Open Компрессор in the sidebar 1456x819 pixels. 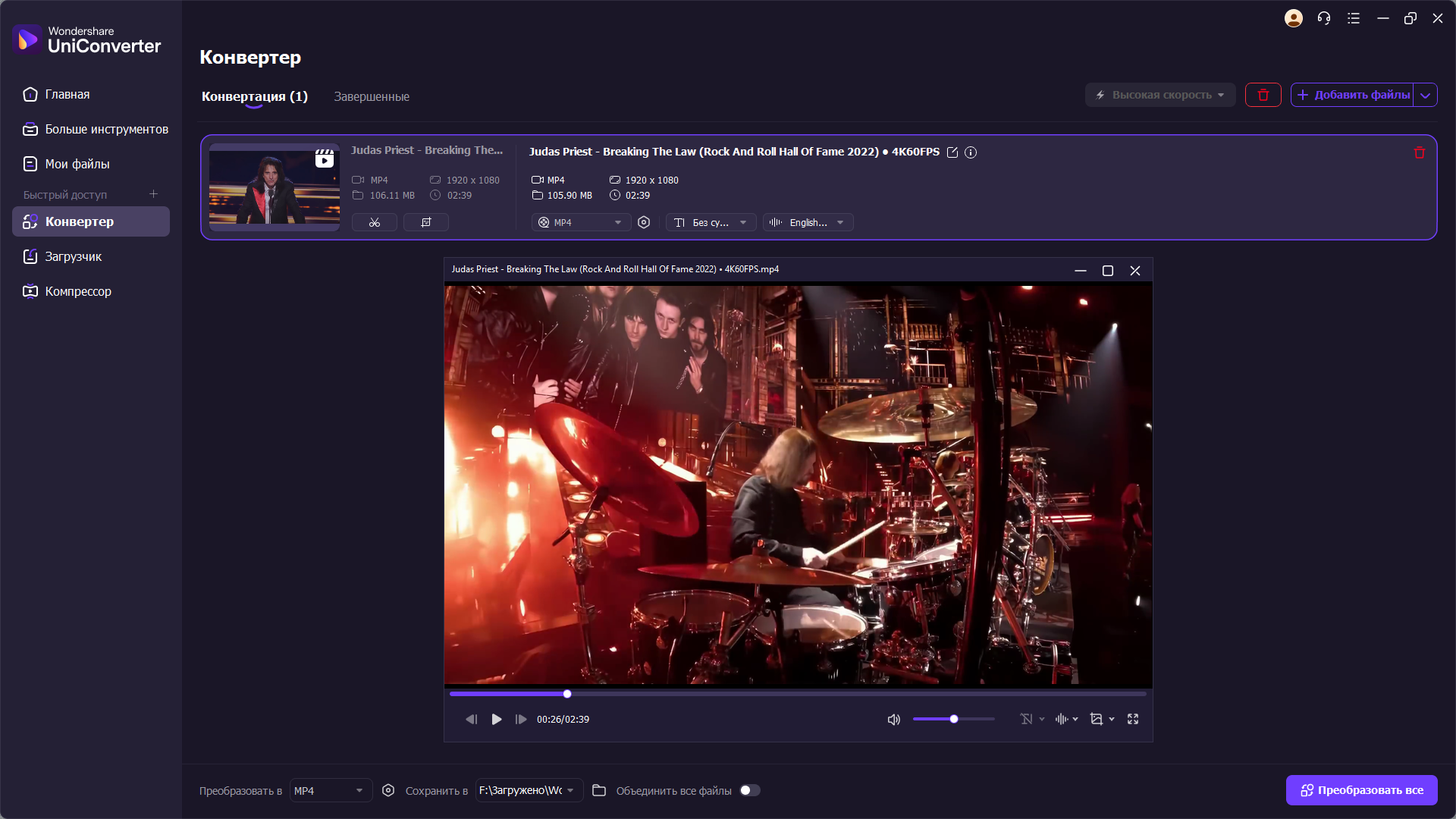[x=91, y=291]
